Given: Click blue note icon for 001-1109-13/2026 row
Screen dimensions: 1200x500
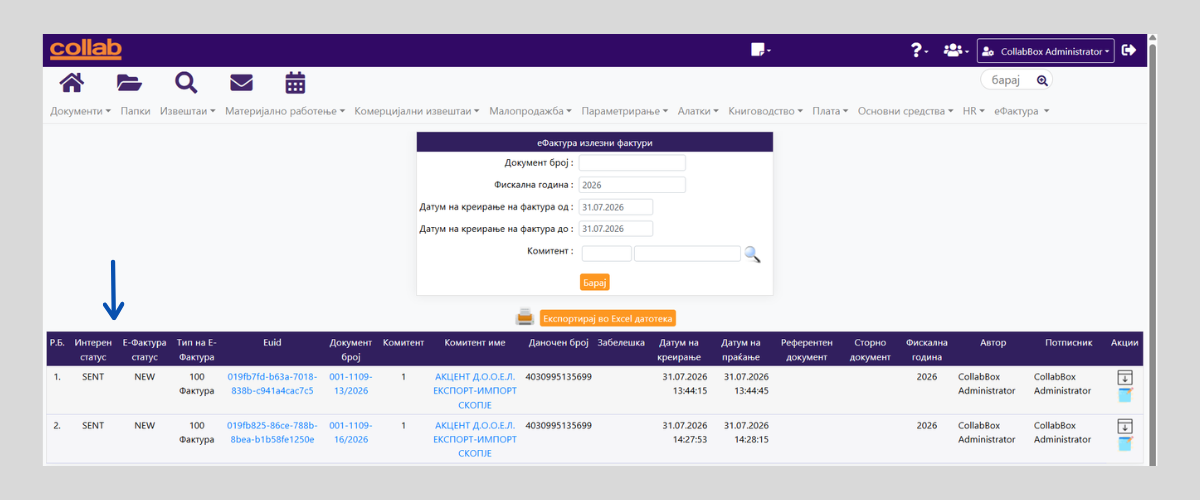Looking at the screenshot, I should [x=1125, y=395].
